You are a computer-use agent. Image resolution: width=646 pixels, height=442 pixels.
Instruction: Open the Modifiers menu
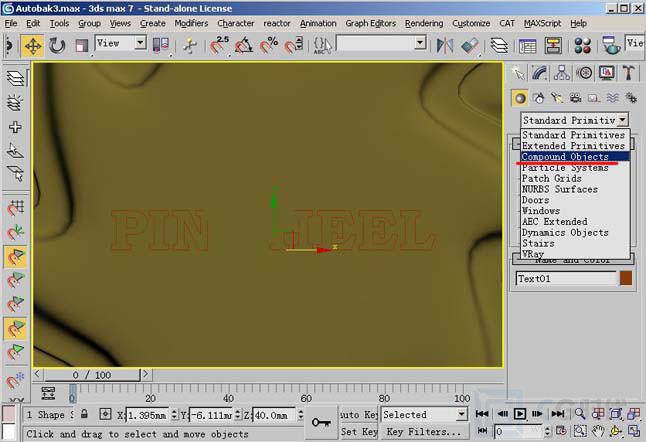(191, 23)
